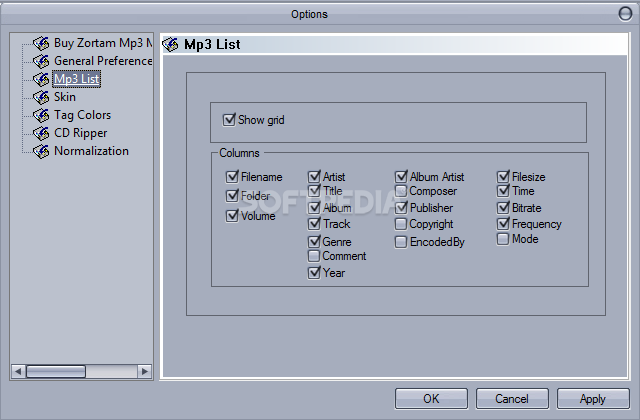Toggle the Album Artist column
This screenshot has width=640, height=420.
pos(401,177)
